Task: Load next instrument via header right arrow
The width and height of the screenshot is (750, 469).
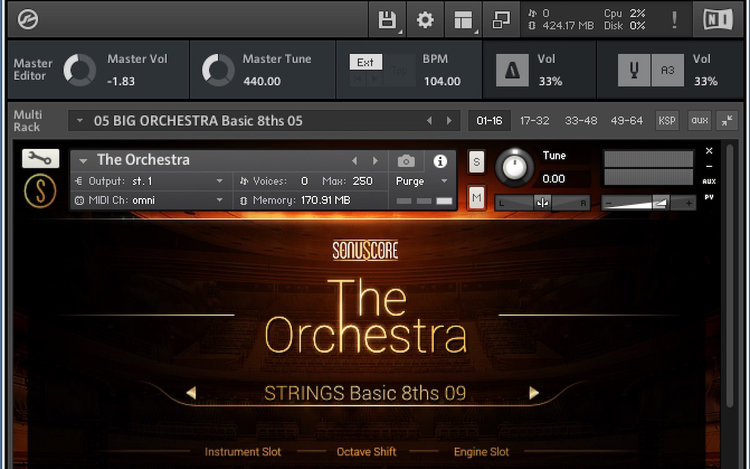Action: [x=375, y=161]
